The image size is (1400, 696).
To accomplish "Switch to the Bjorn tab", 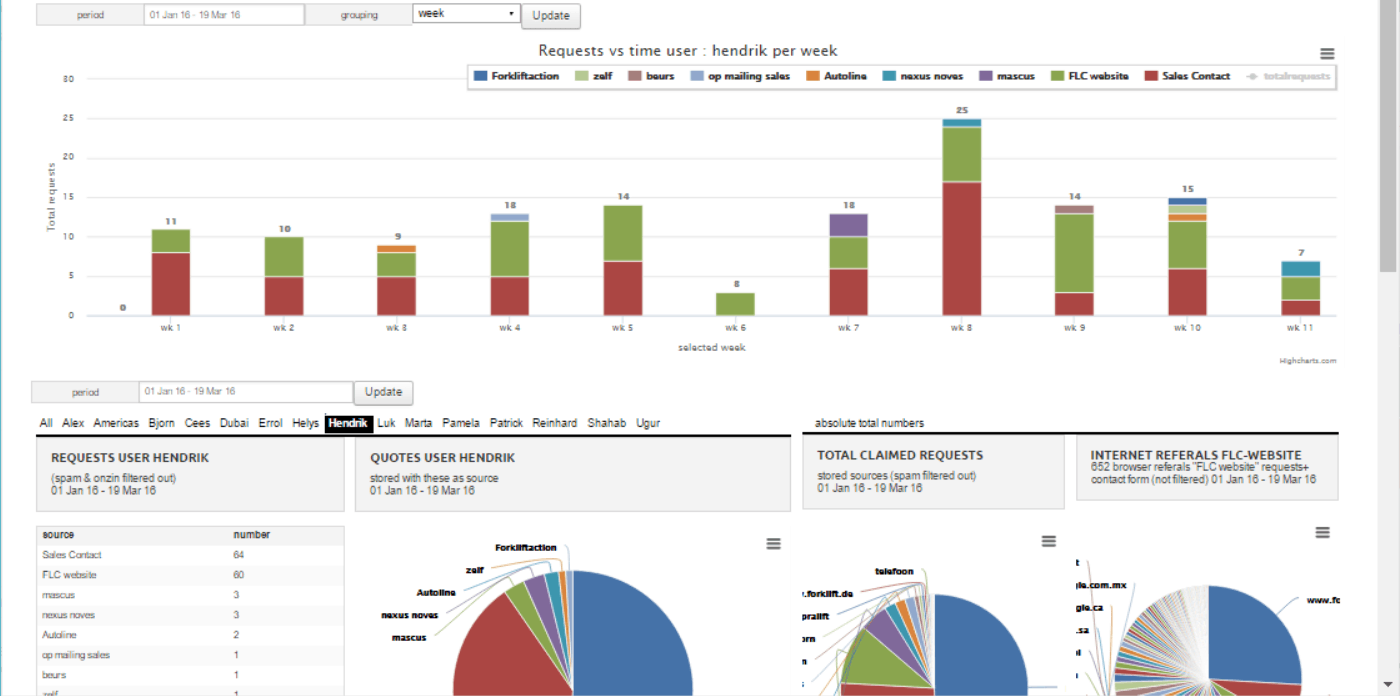I will 162,423.
